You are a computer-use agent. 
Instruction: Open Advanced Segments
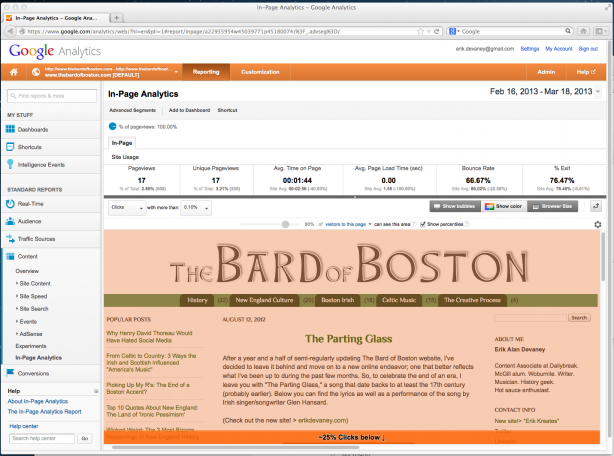pos(132,110)
